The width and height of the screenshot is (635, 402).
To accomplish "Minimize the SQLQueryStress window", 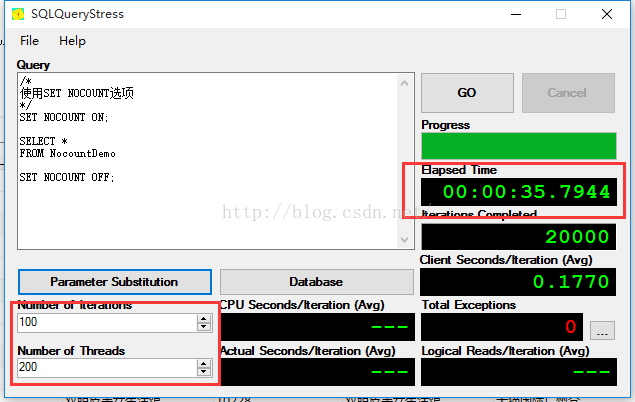I will 516,14.
